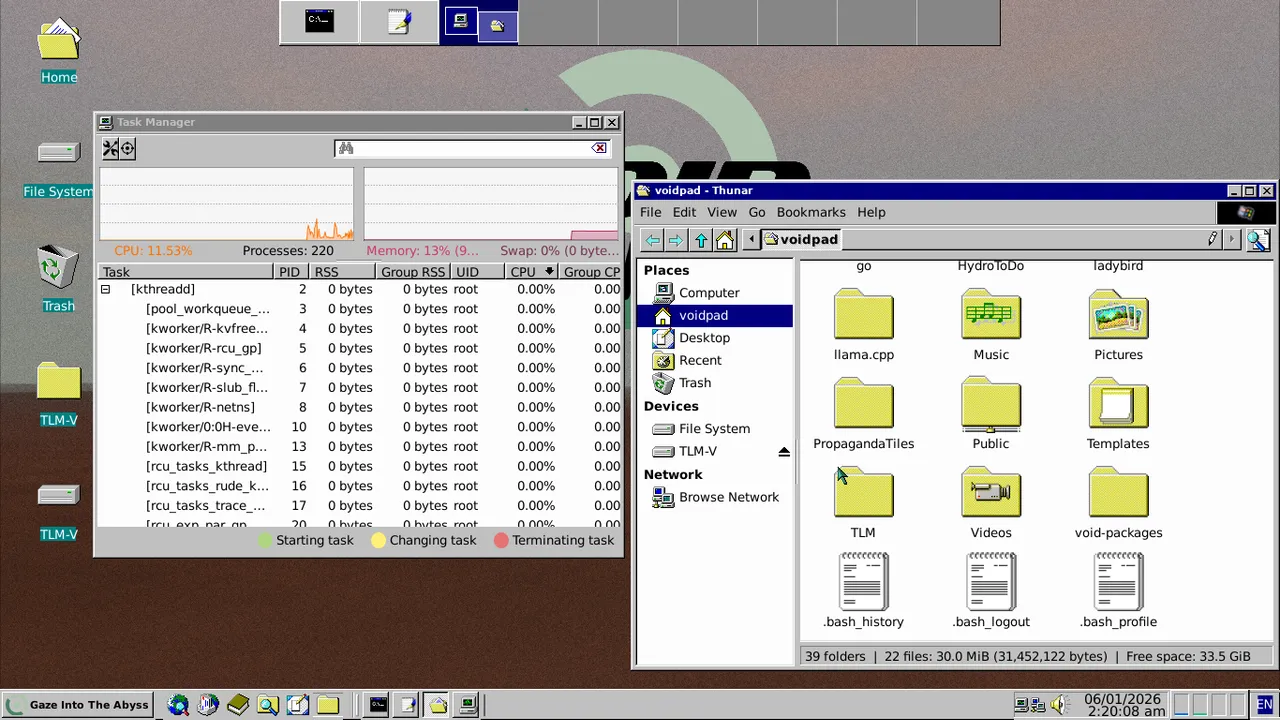Clear the Task Manager search using the X icon

598,148
